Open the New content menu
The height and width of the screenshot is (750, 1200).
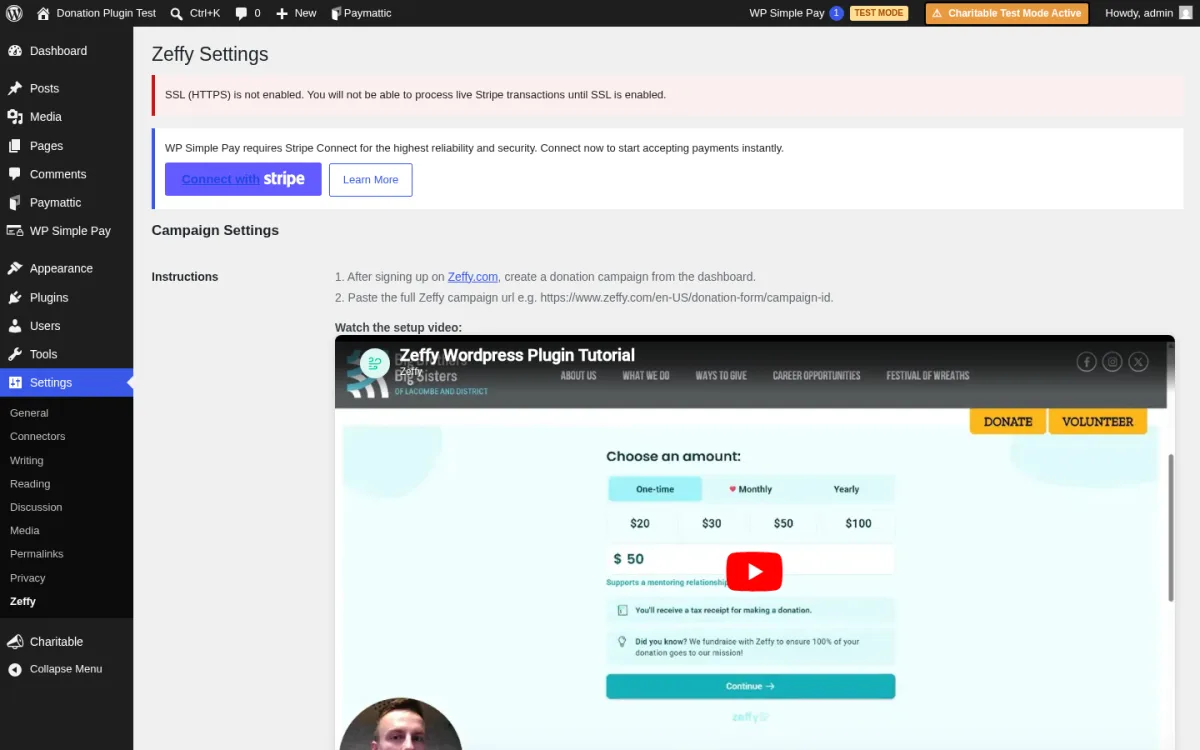coord(296,13)
